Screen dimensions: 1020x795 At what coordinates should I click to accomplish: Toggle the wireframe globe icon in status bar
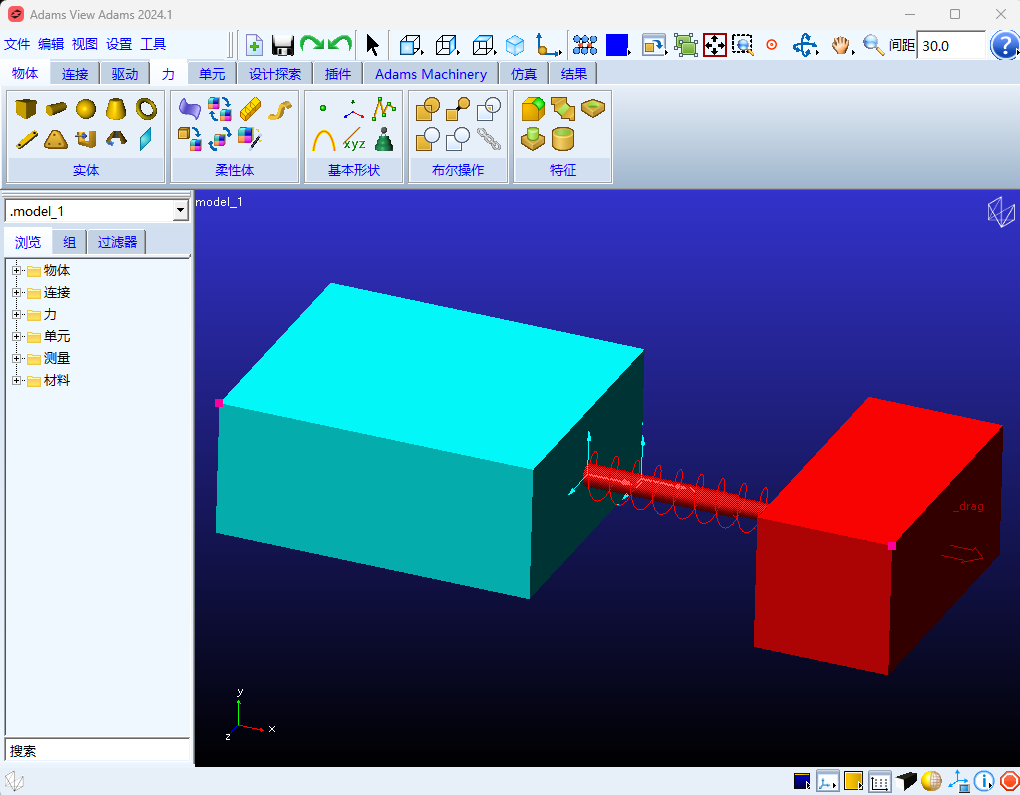coord(932,781)
